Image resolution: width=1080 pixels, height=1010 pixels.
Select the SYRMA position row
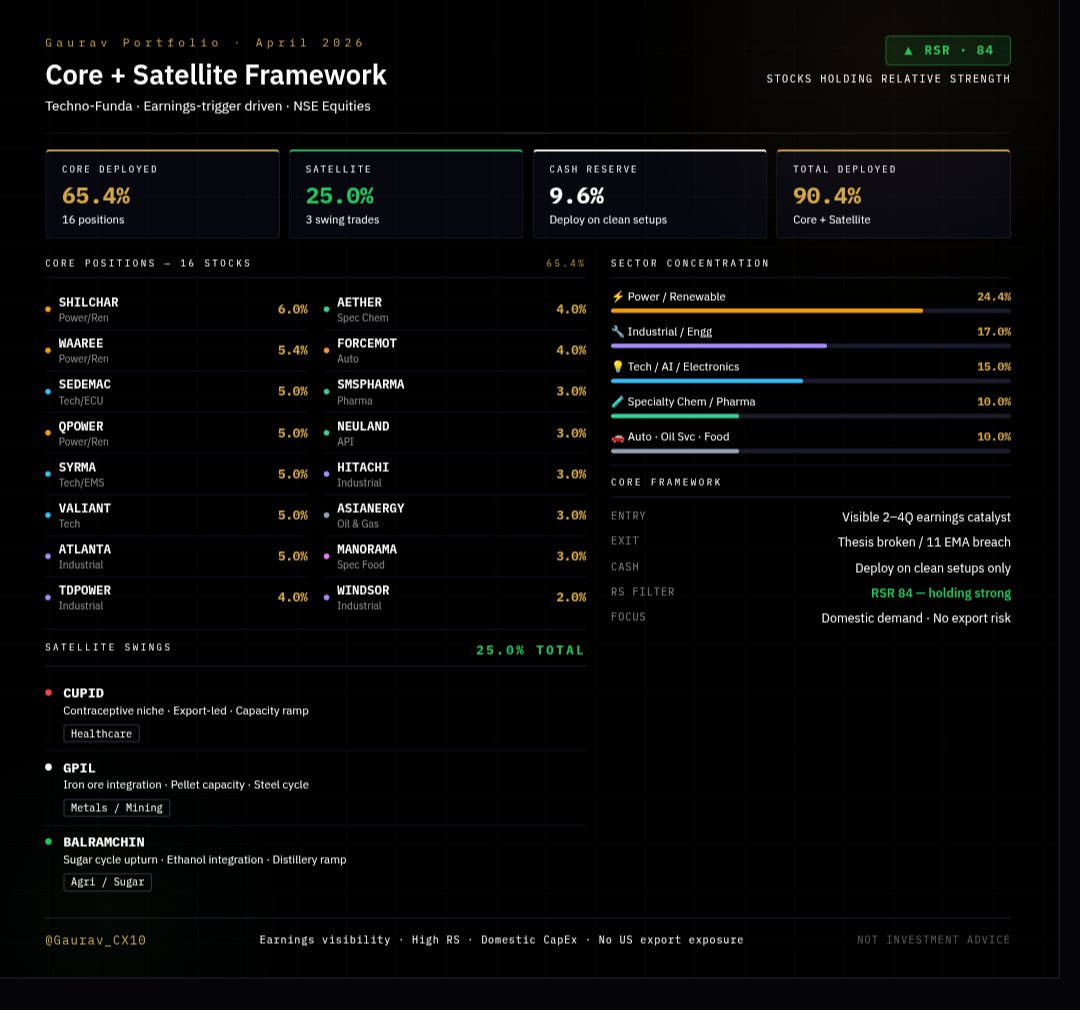click(176, 475)
